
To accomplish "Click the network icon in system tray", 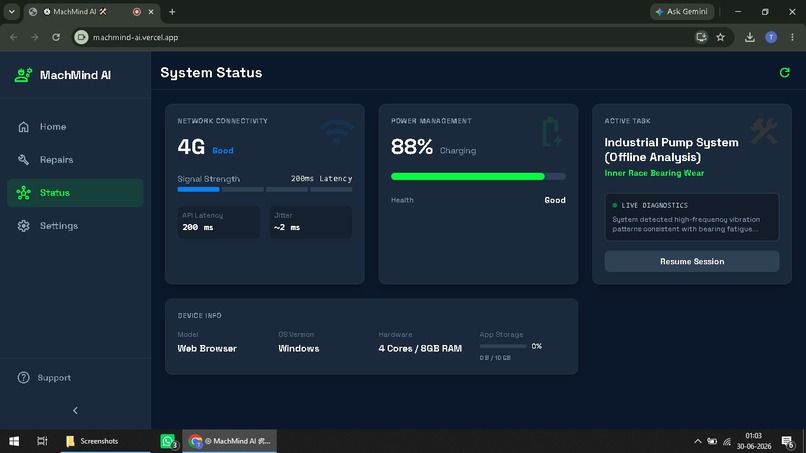I will coord(727,441).
